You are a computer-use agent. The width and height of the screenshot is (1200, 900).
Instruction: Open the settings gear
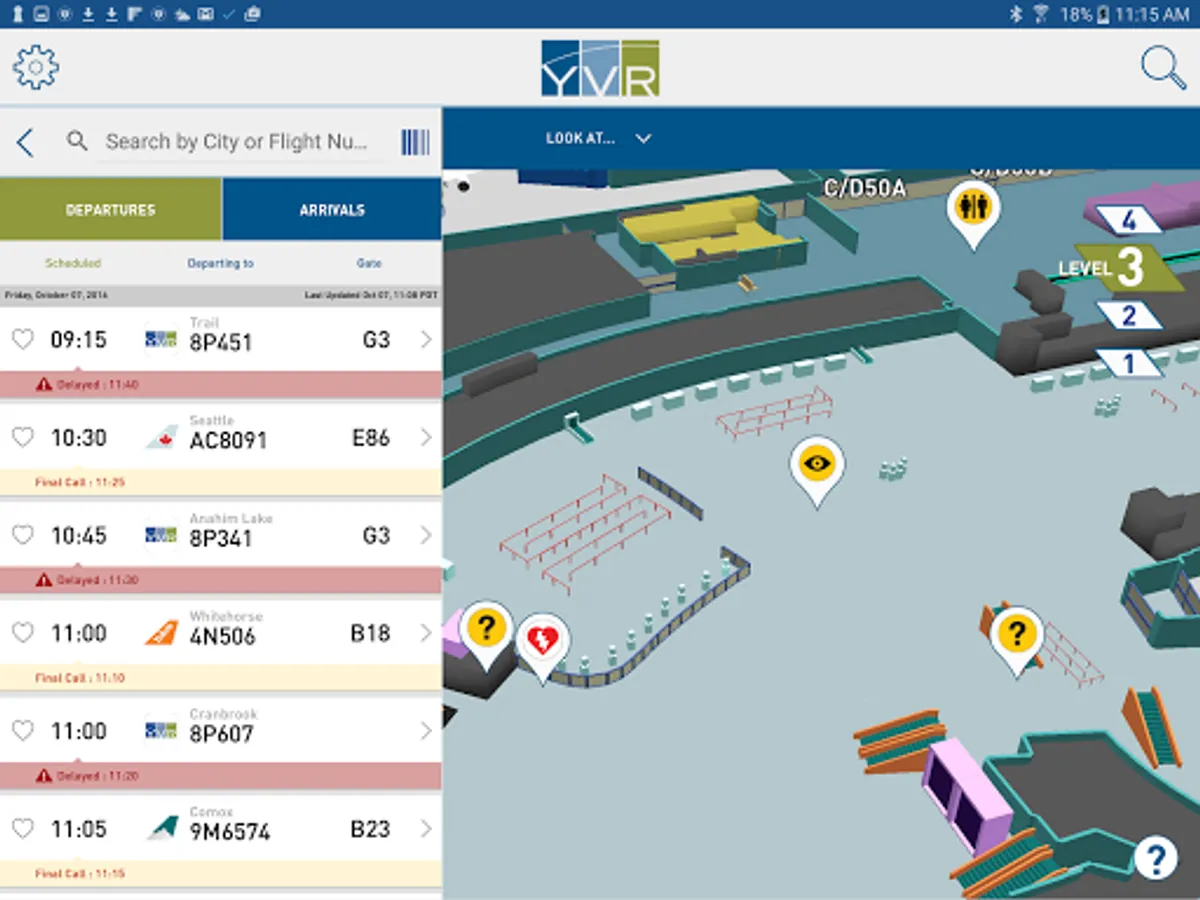coord(36,67)
